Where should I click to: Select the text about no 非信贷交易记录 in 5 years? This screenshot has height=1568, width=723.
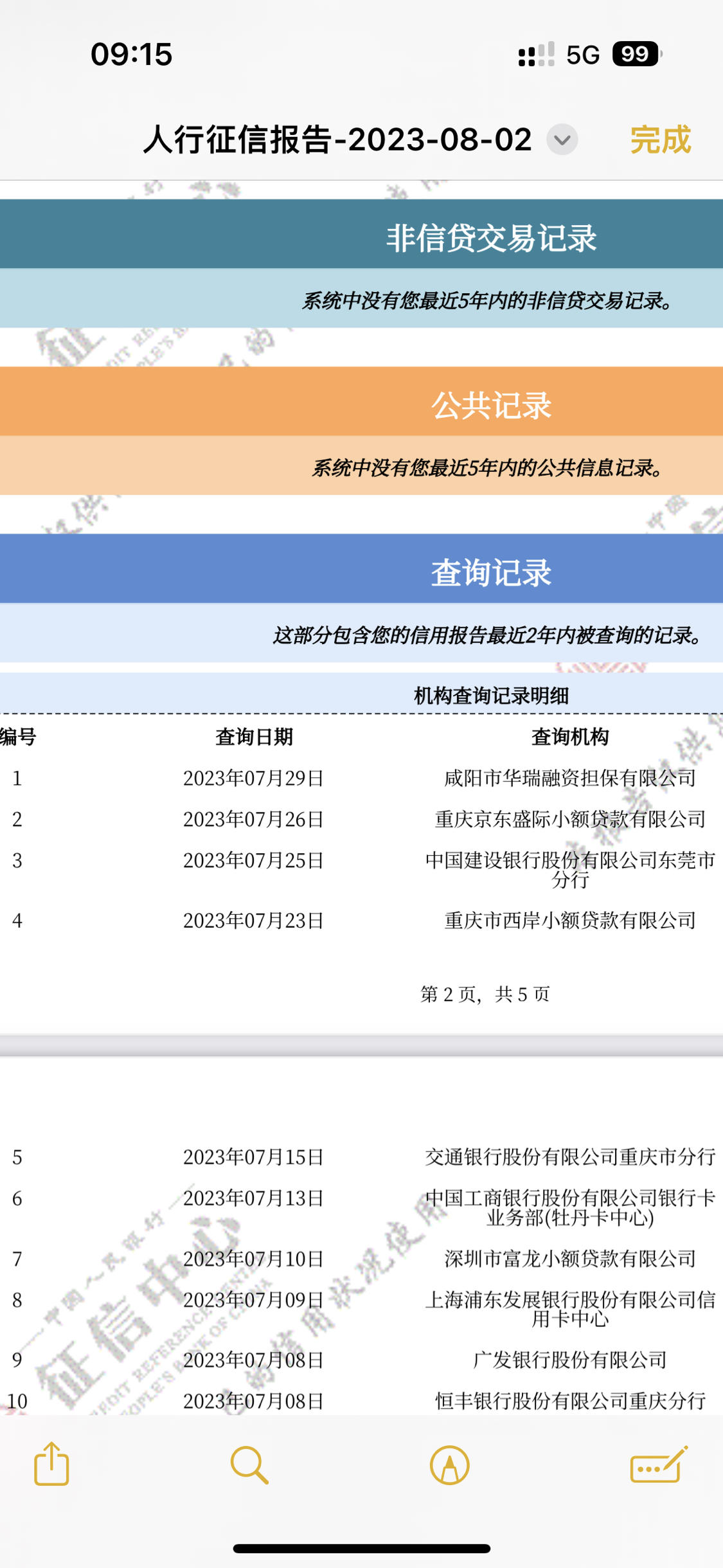488,300
